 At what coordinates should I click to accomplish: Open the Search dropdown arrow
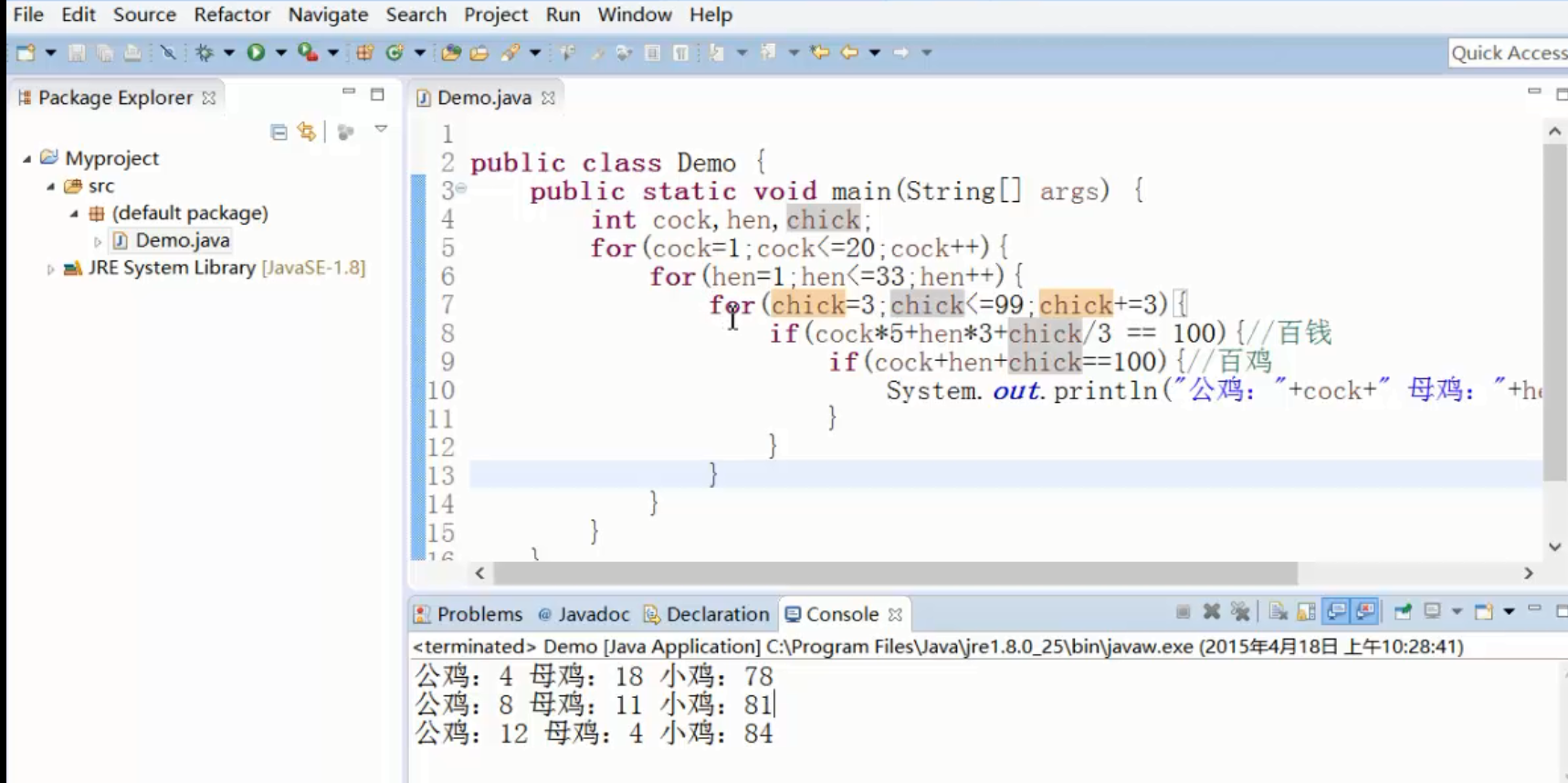(534, 53)
